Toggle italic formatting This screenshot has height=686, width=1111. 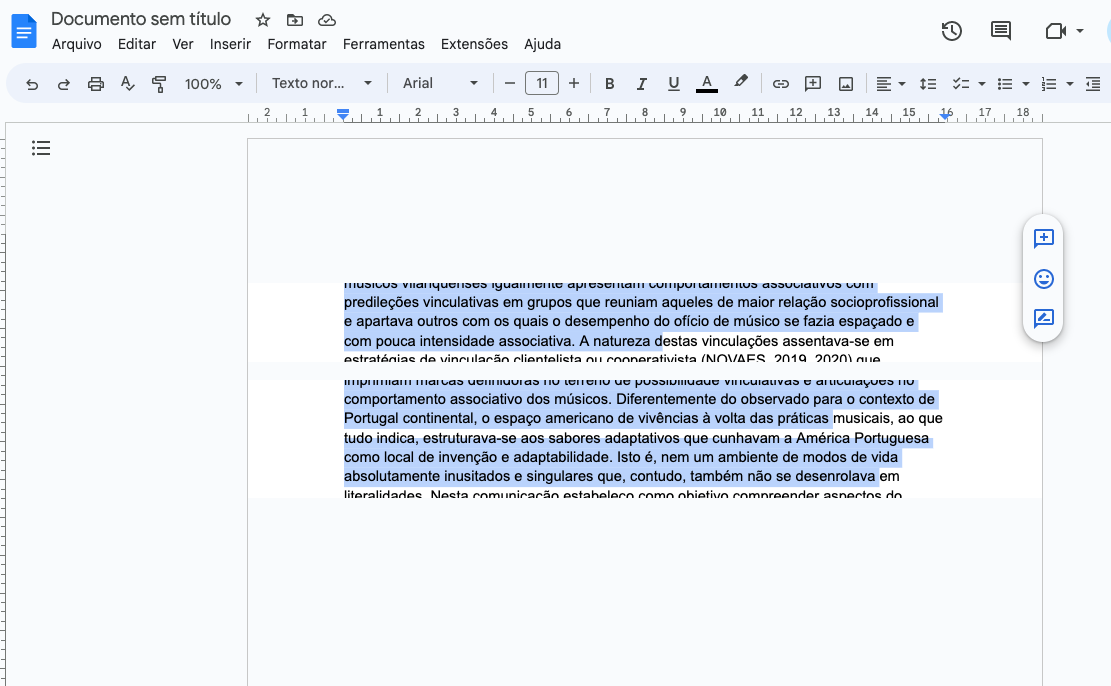tap(641, 84)
